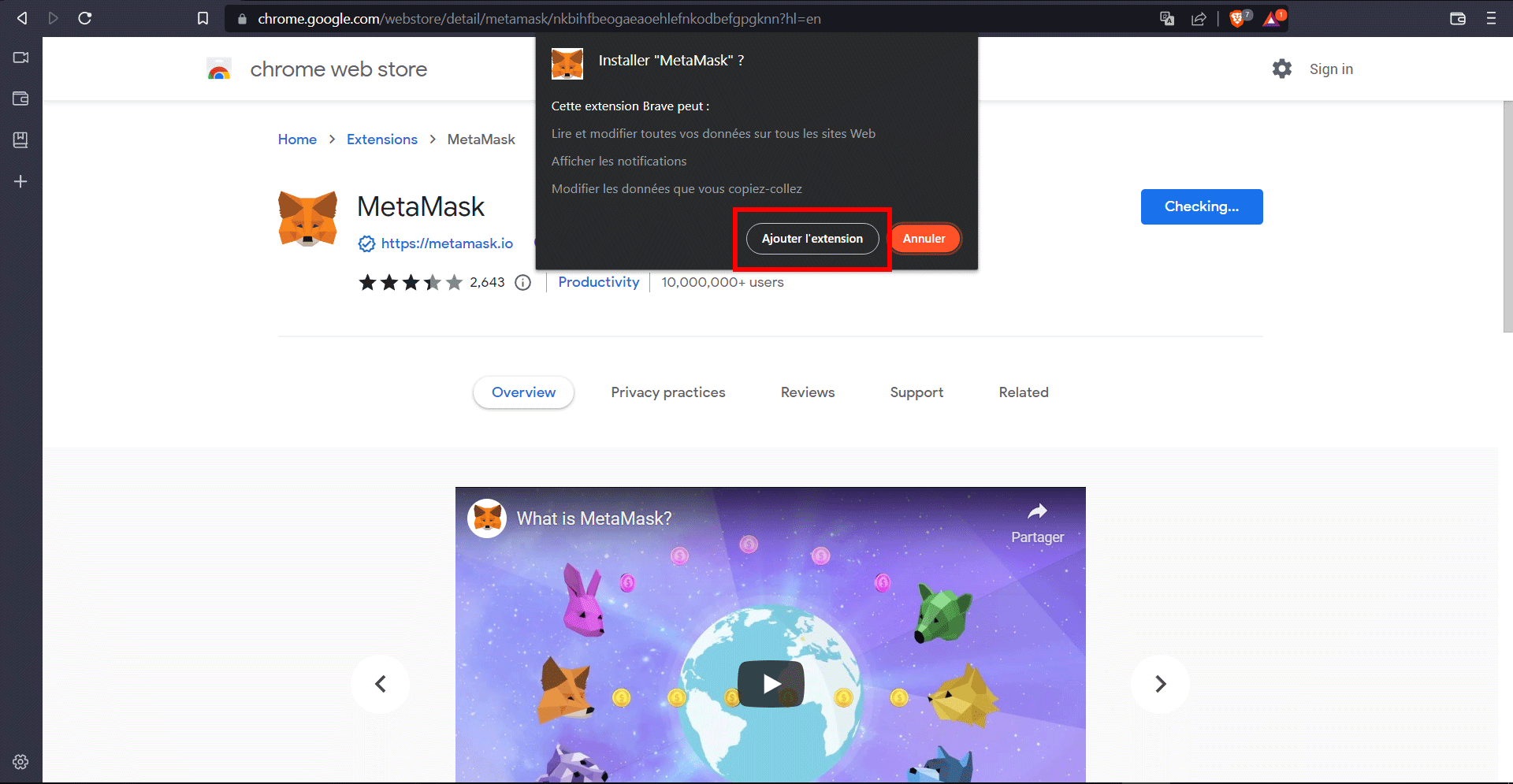Switch to Privacy practices tab
This screenshot has height=784, width=1513.
coord(668,392)
